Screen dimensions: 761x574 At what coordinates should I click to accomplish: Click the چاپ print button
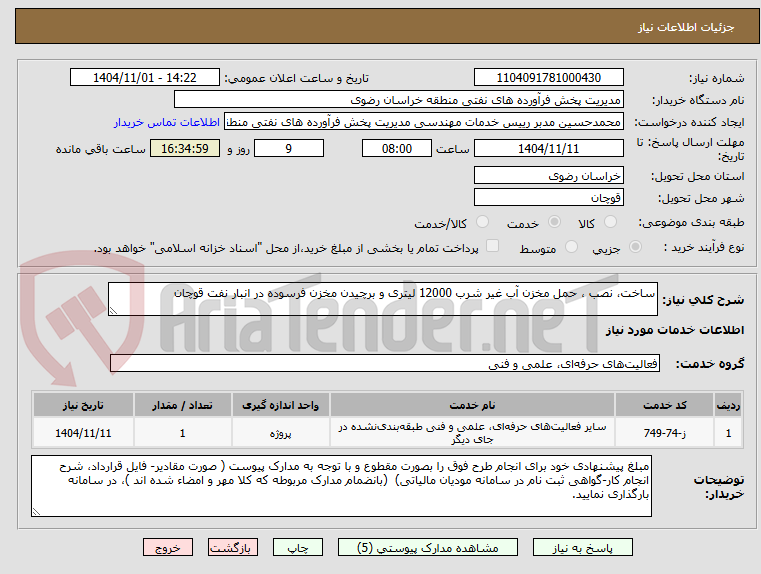(298, 547)
